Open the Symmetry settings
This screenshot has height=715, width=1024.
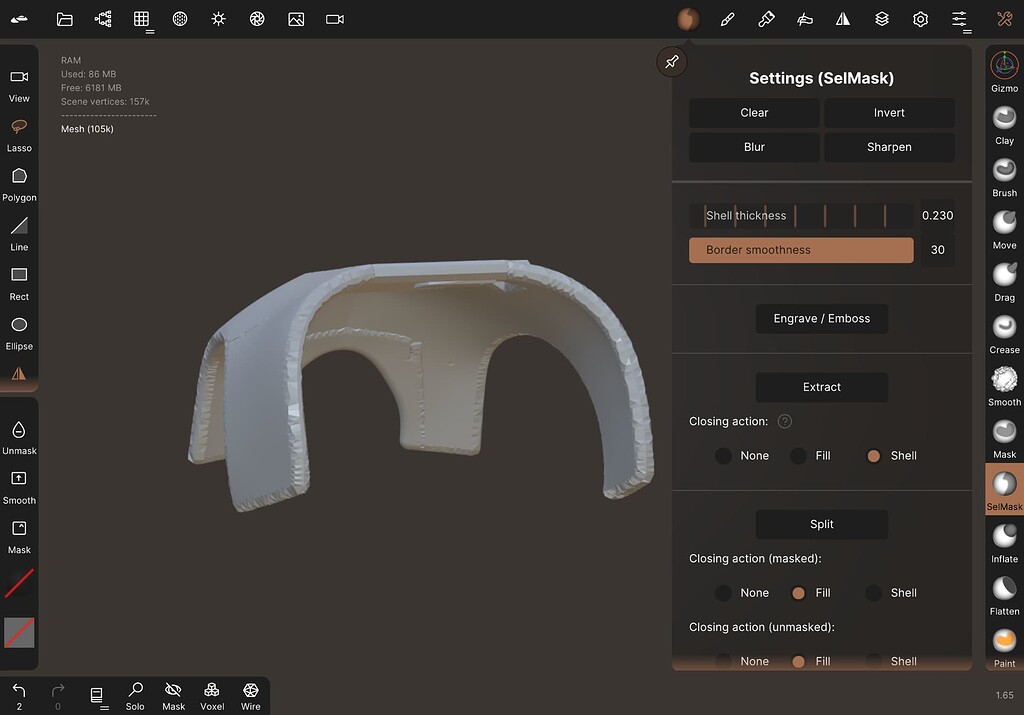pos(843,19)
